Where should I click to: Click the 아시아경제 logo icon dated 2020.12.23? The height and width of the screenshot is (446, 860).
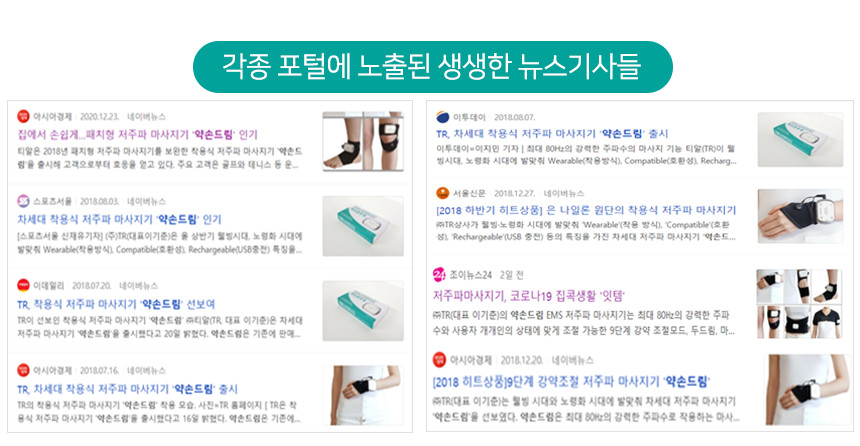pyautogui.click(x=23, y=116)
